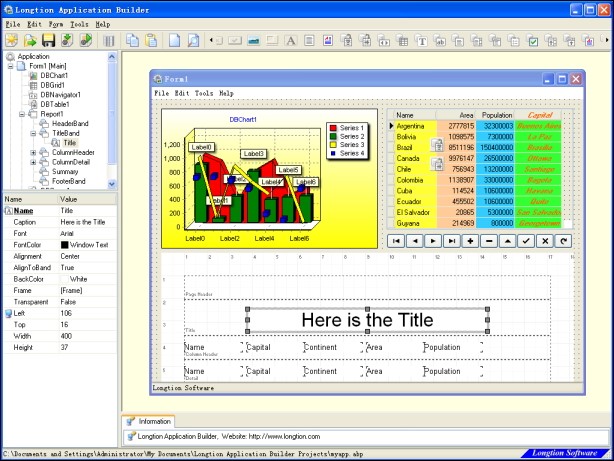
Task: Open the Form menu in main menu bar
Action: click(x=55, y=23)
